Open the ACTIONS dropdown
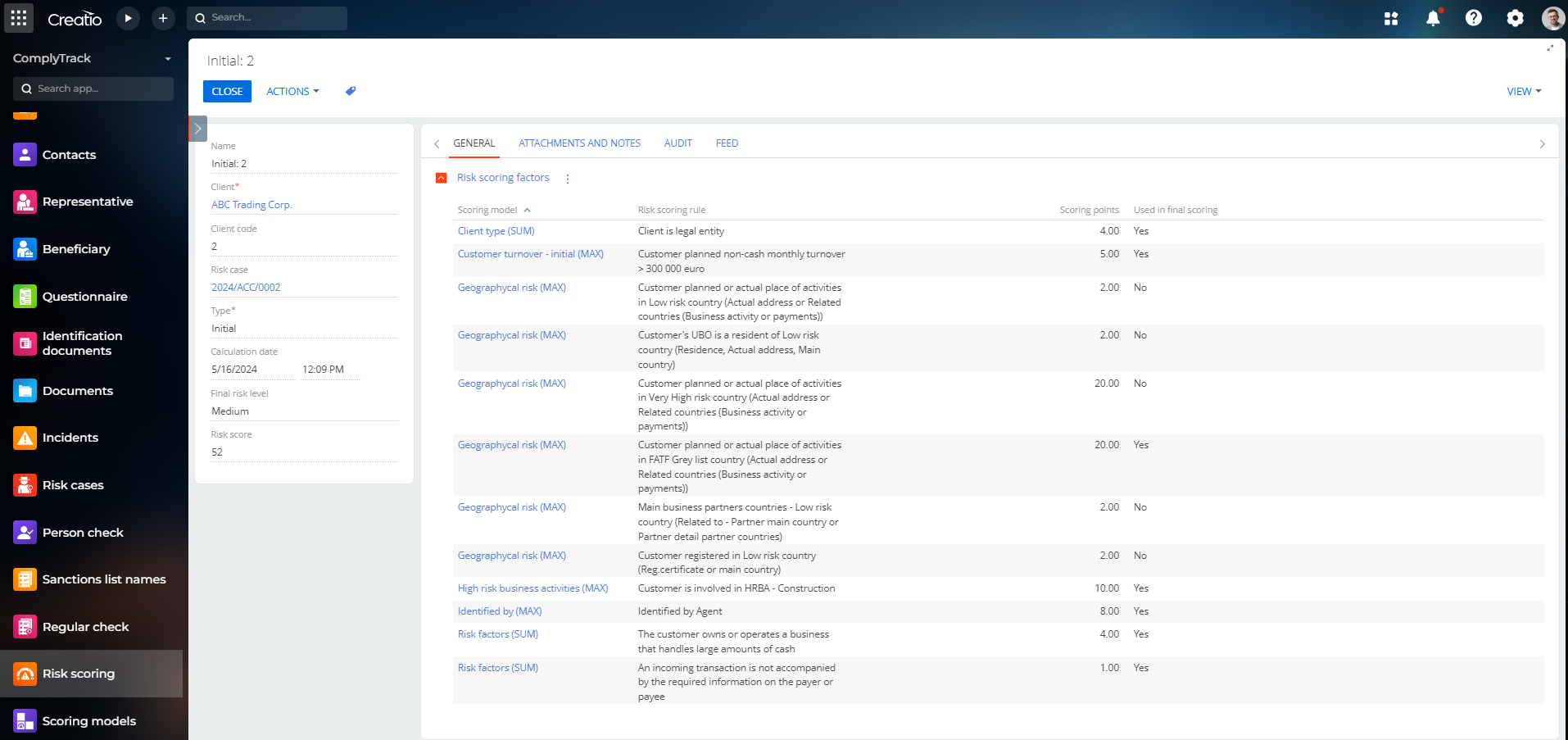The image size is (1568, 740). click(x=292, y=91)
